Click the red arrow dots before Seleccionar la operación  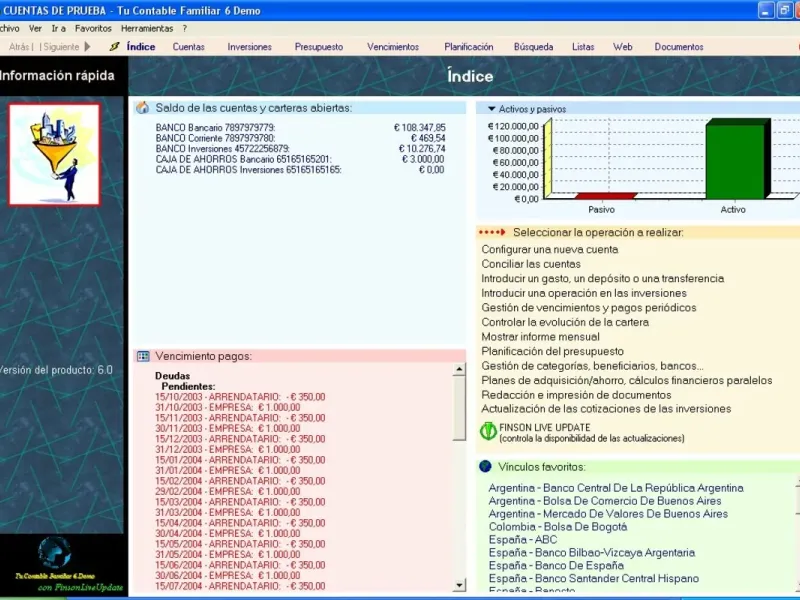[x=492, y=232]
